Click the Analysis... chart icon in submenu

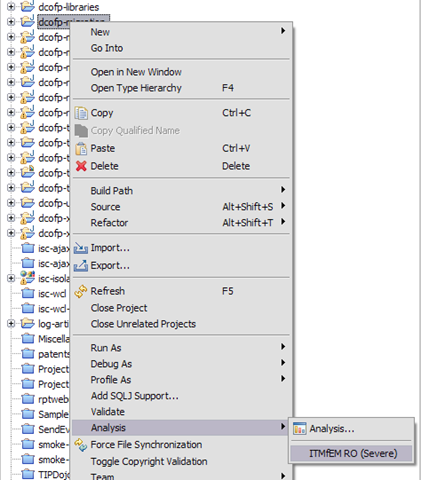pos(299,429)
